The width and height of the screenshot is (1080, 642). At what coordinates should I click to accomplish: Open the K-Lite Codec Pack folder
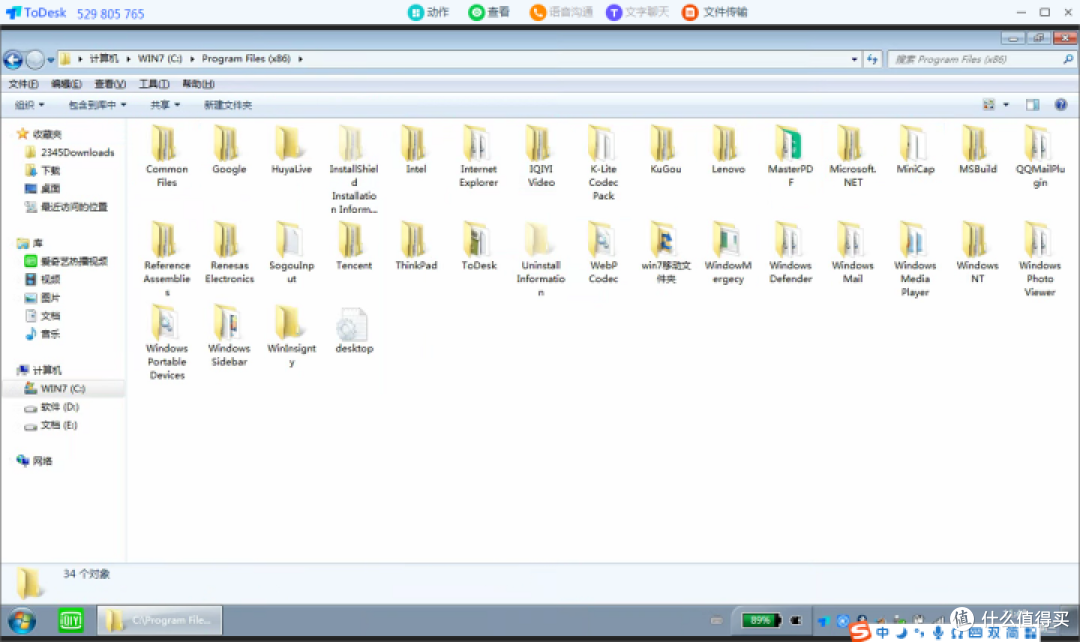pyautogui.click(x=603, y=163)
